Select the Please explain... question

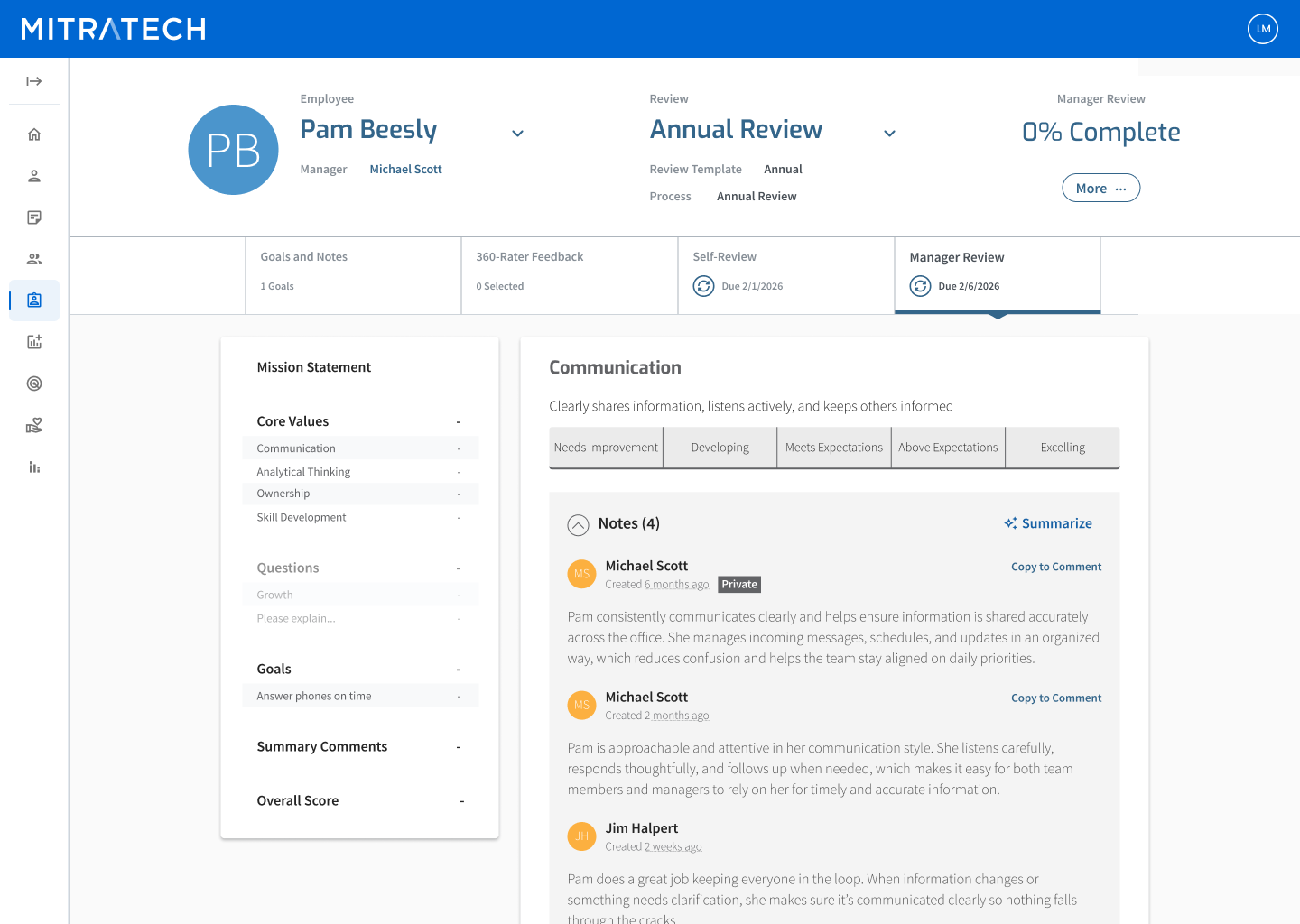(x=360, y=618)
